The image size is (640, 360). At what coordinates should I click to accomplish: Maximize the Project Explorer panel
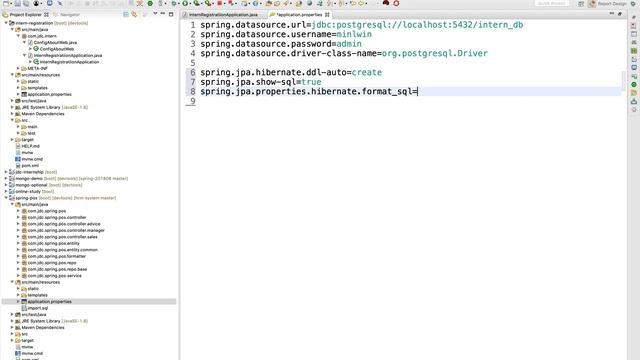coord(171,14)
